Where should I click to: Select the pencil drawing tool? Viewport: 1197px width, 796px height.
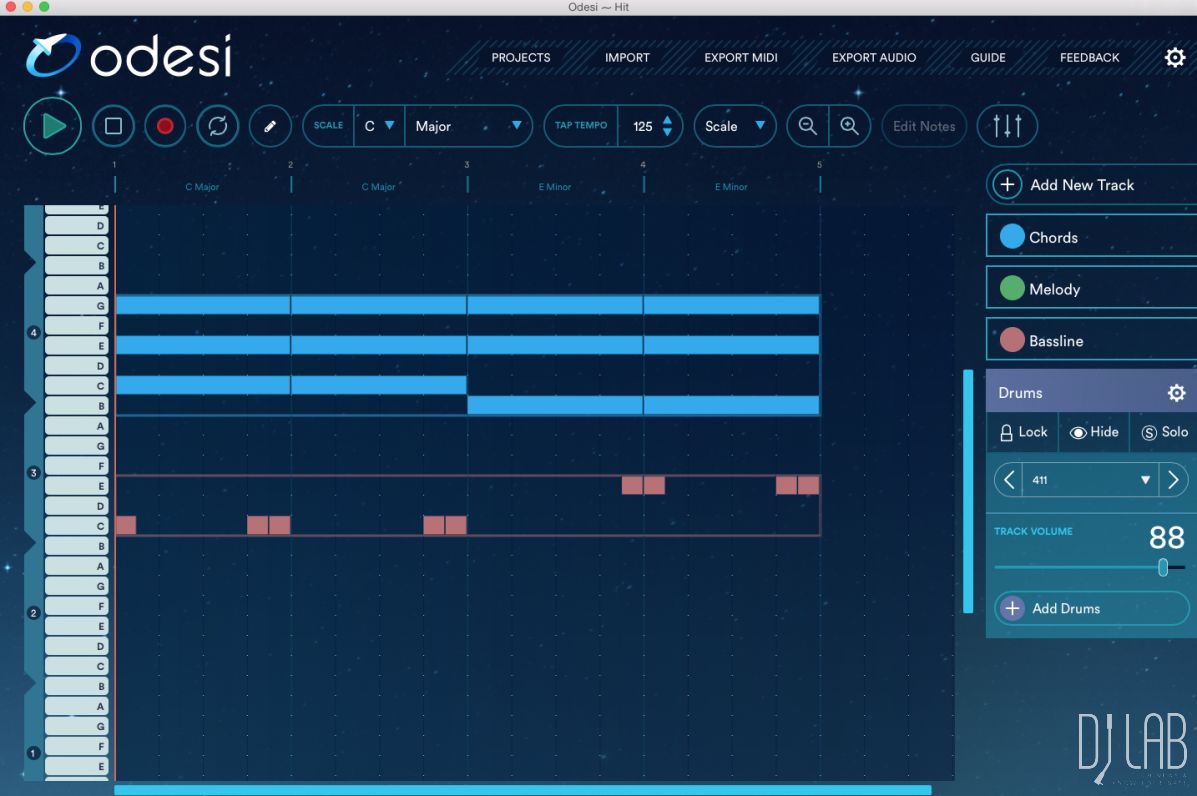point(269,126)
